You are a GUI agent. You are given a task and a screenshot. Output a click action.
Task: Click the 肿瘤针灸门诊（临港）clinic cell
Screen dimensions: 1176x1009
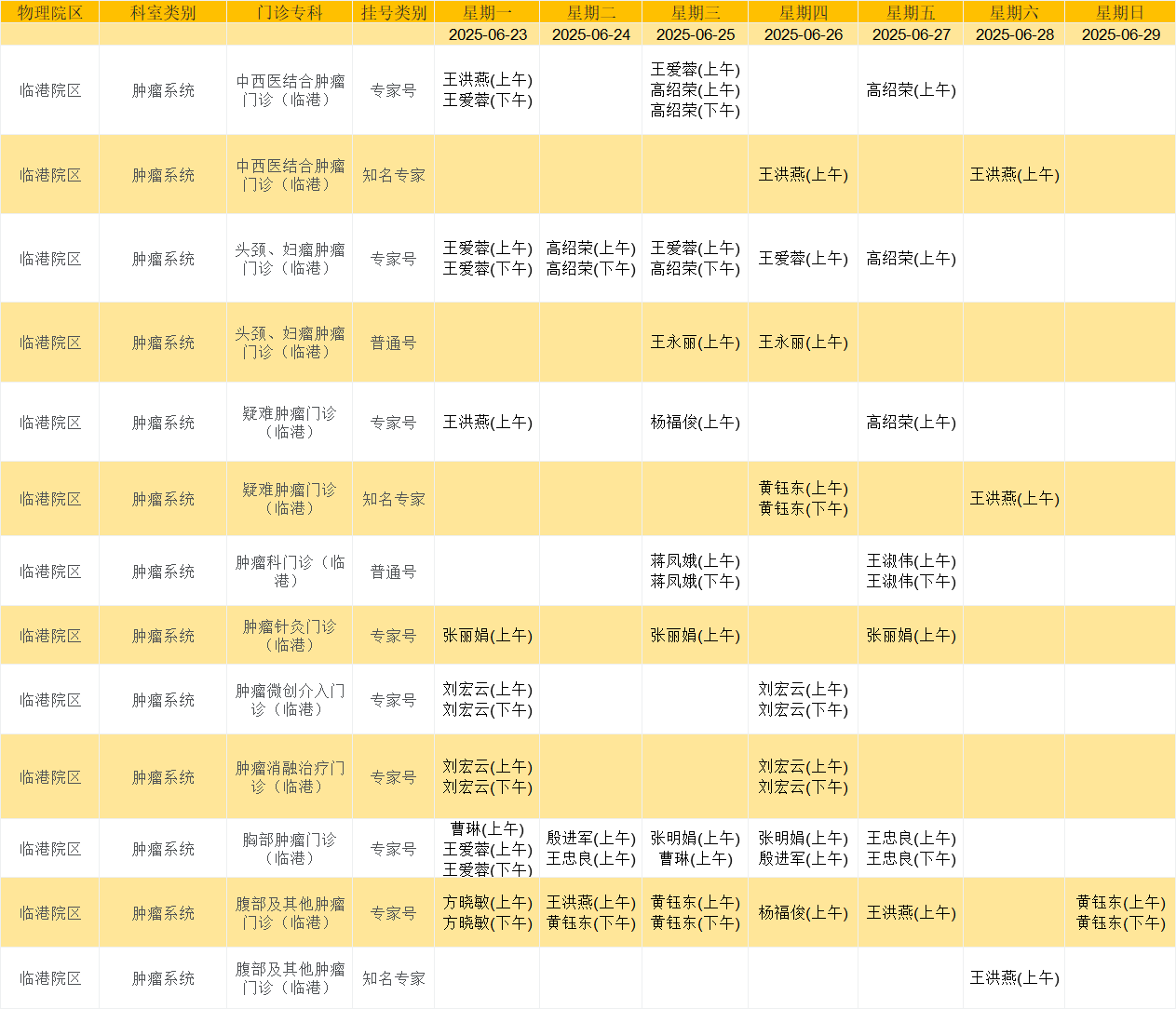pyautogui.click(x=290, y=636)
